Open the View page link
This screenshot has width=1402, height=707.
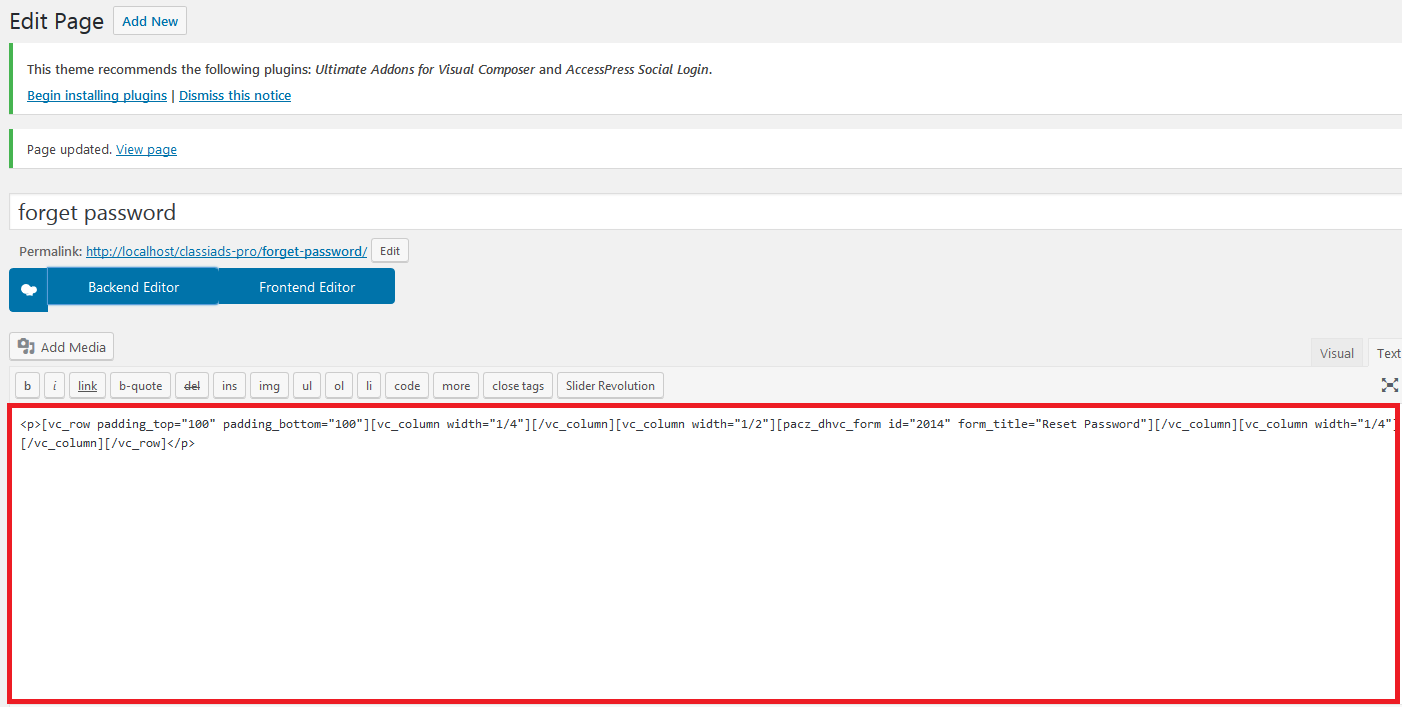pos(146,150)
